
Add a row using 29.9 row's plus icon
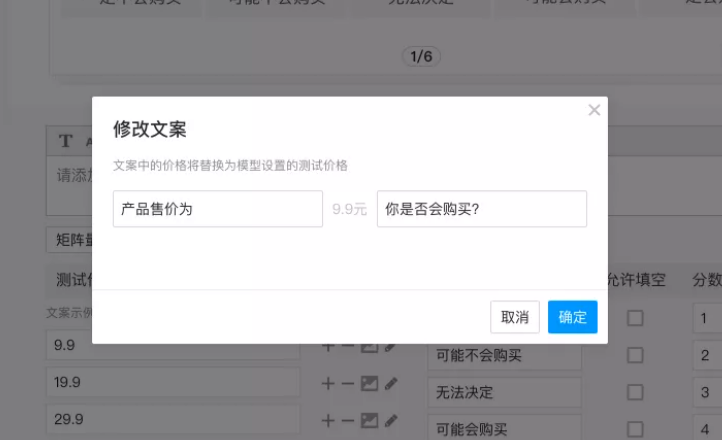(x=328, y=419)
